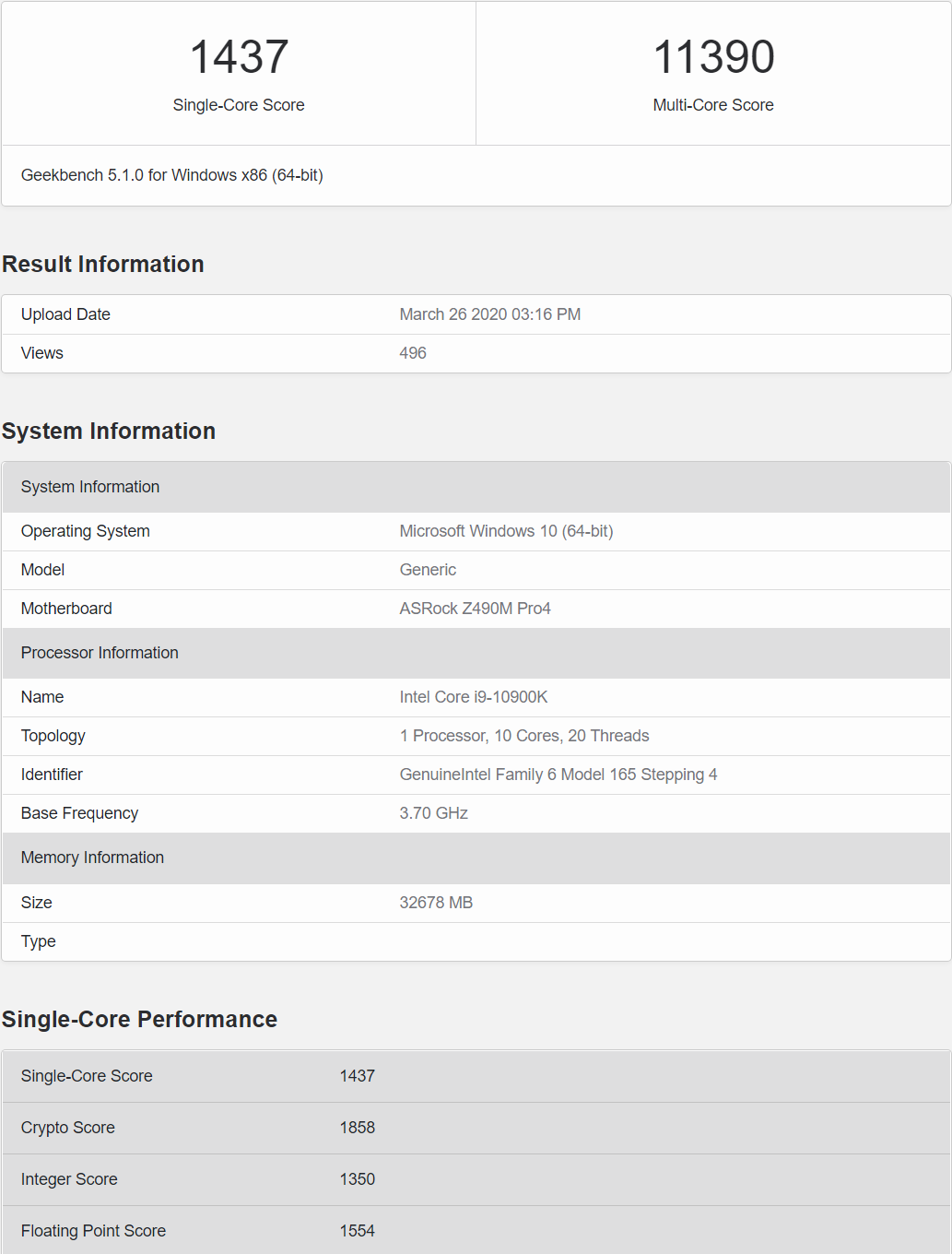952x1254 pixels.
Task: Click the 3.70 GHz base frequency value
Action: [x=433, y=813]
